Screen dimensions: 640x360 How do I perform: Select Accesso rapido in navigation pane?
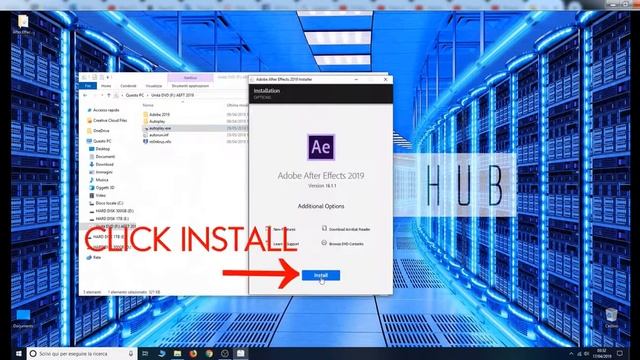click(106, 110)
